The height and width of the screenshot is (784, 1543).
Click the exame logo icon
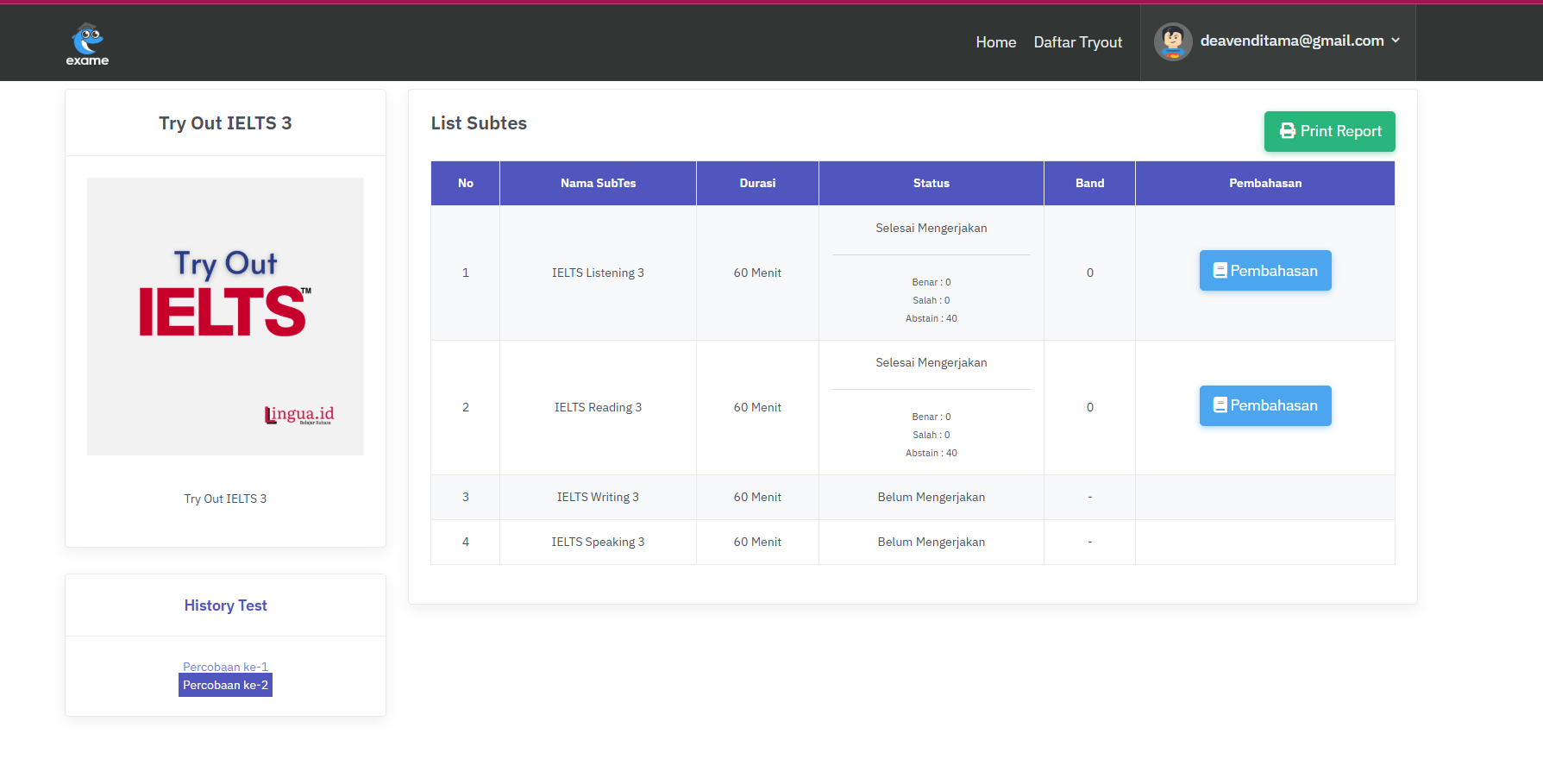87,43
